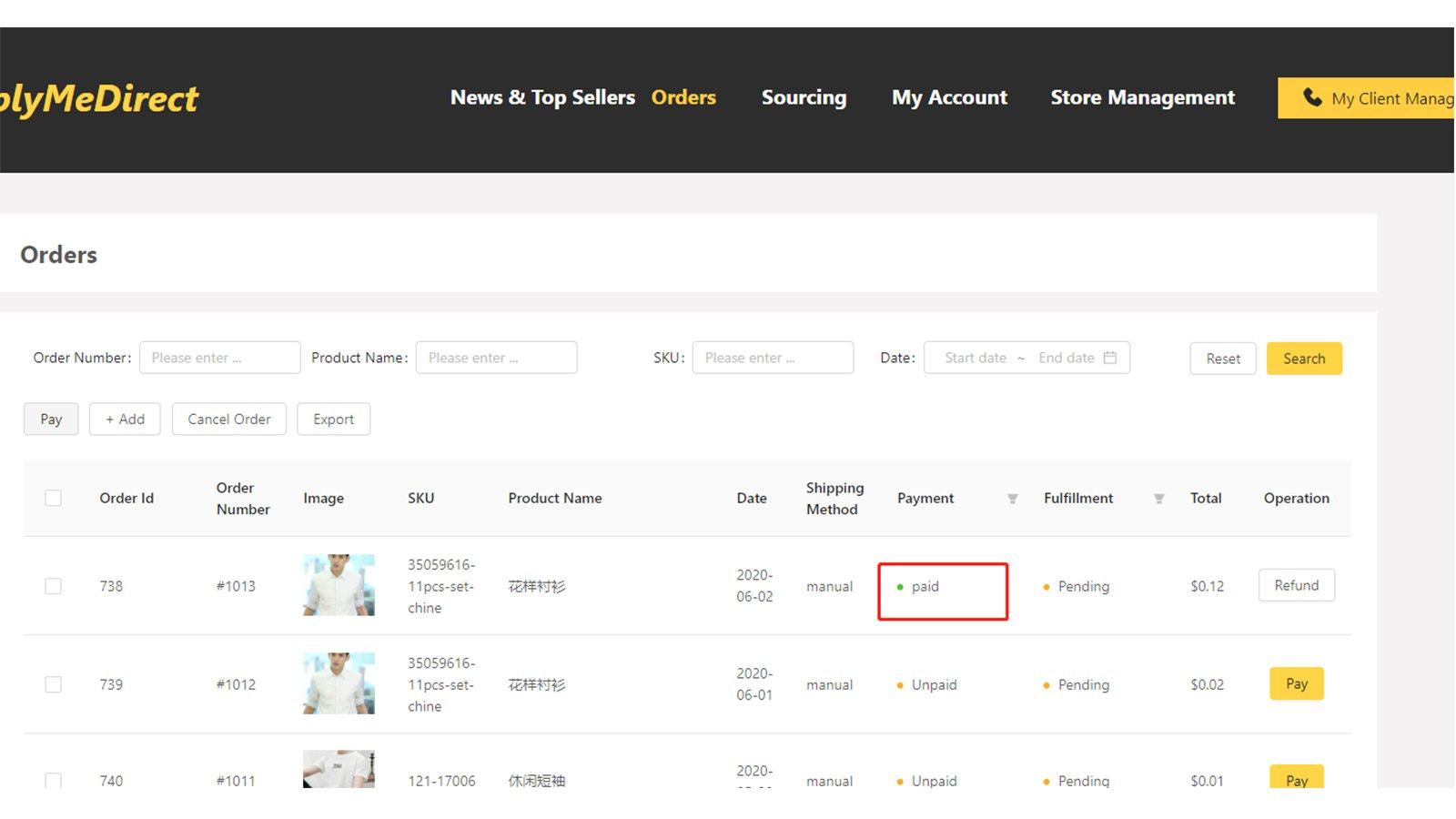The width and height of the screenshot is (1456, 819).
Task: Cancel the selected order
Action: (228, 419)
